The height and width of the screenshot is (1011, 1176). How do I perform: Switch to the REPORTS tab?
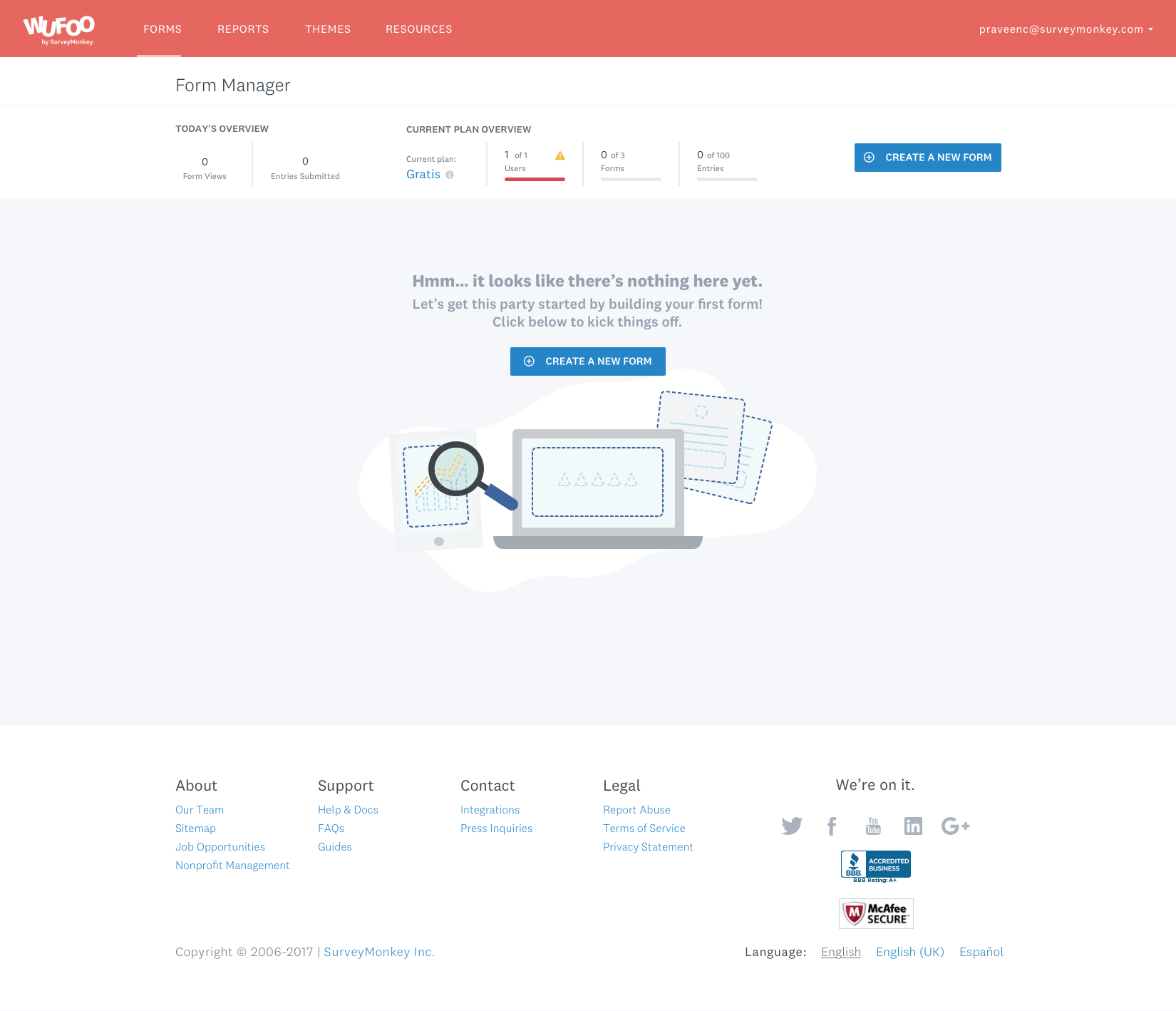[243, 29]
